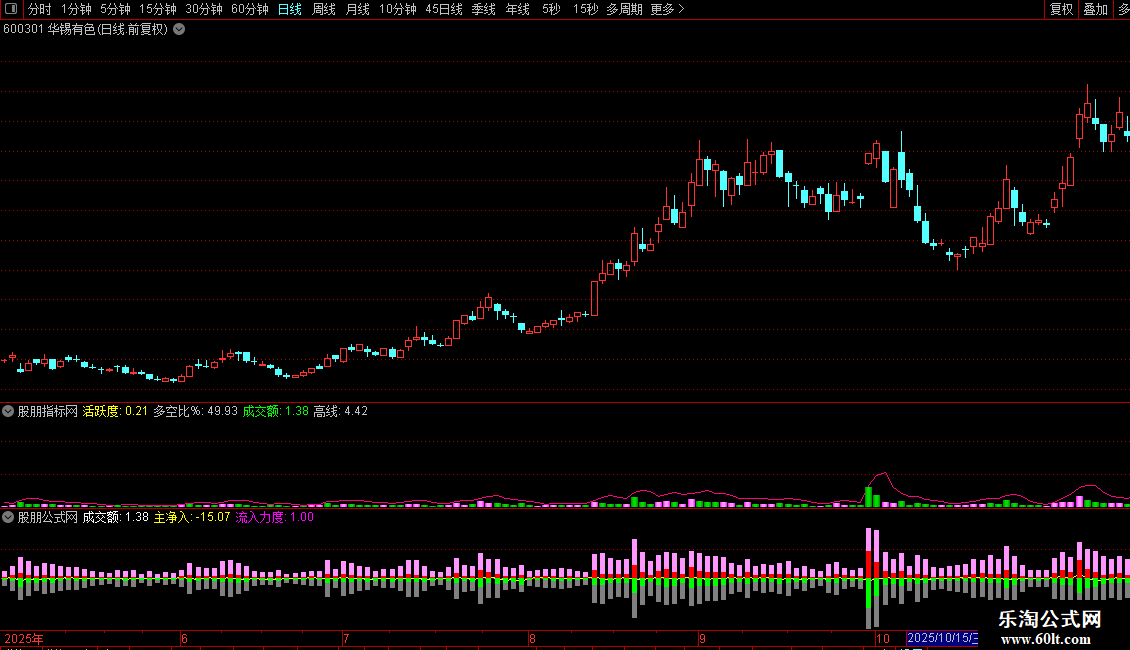Click the highlighted 2025/10/15 date label

click(x=942, y=638)
